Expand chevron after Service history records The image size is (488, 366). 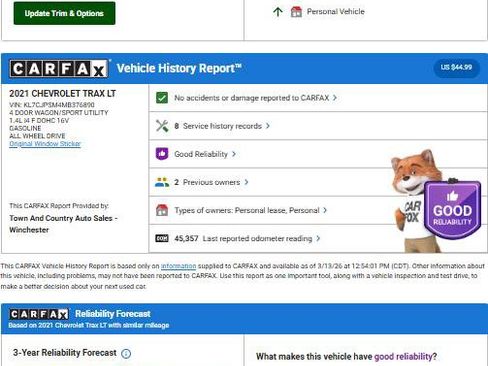tap(268, 126)
